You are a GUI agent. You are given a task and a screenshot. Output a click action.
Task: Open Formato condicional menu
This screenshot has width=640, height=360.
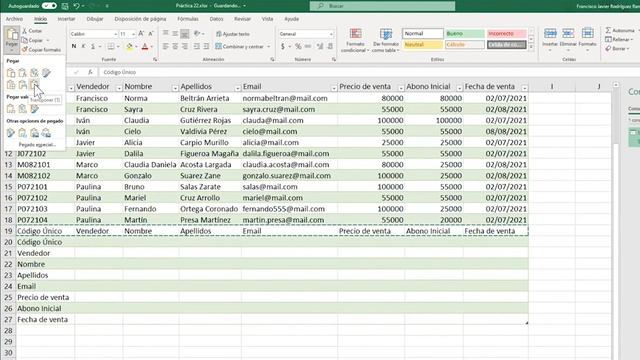355,40
